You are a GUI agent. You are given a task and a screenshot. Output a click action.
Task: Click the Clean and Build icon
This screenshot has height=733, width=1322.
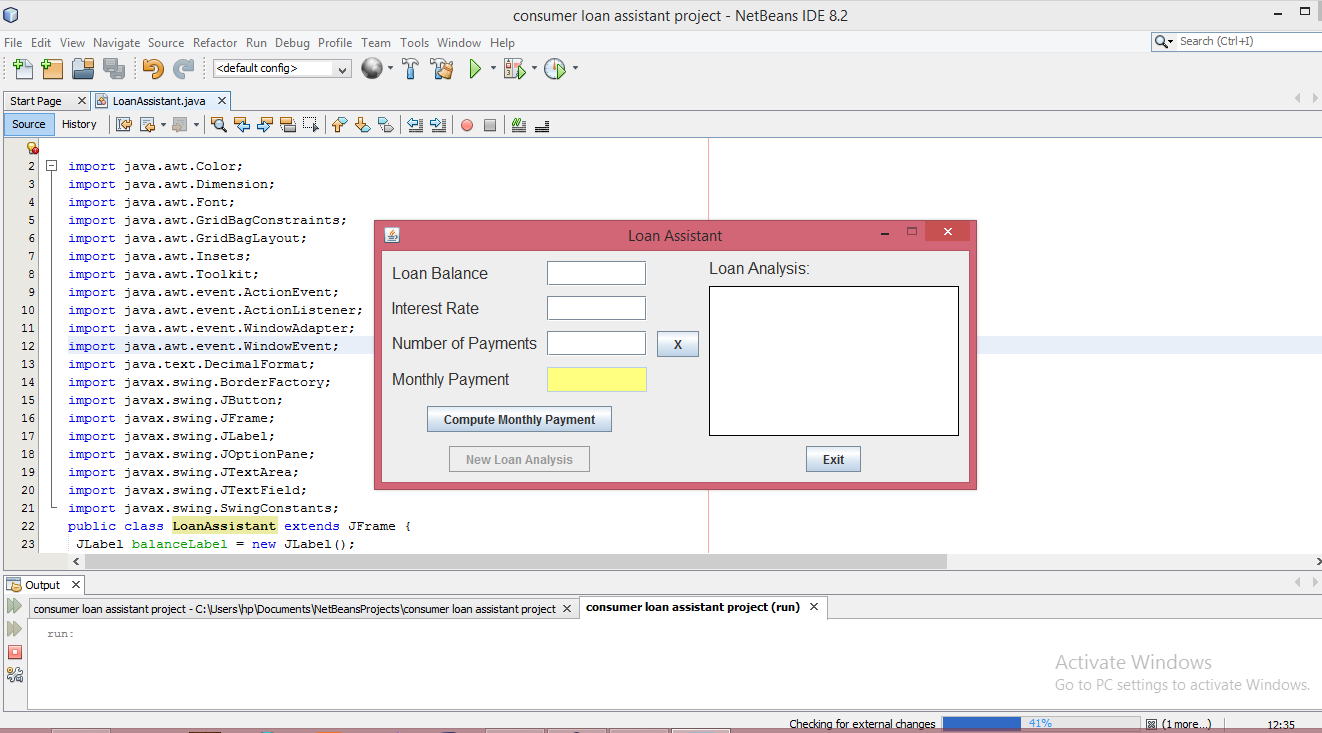pyautogui.click(x=442, y=69)
